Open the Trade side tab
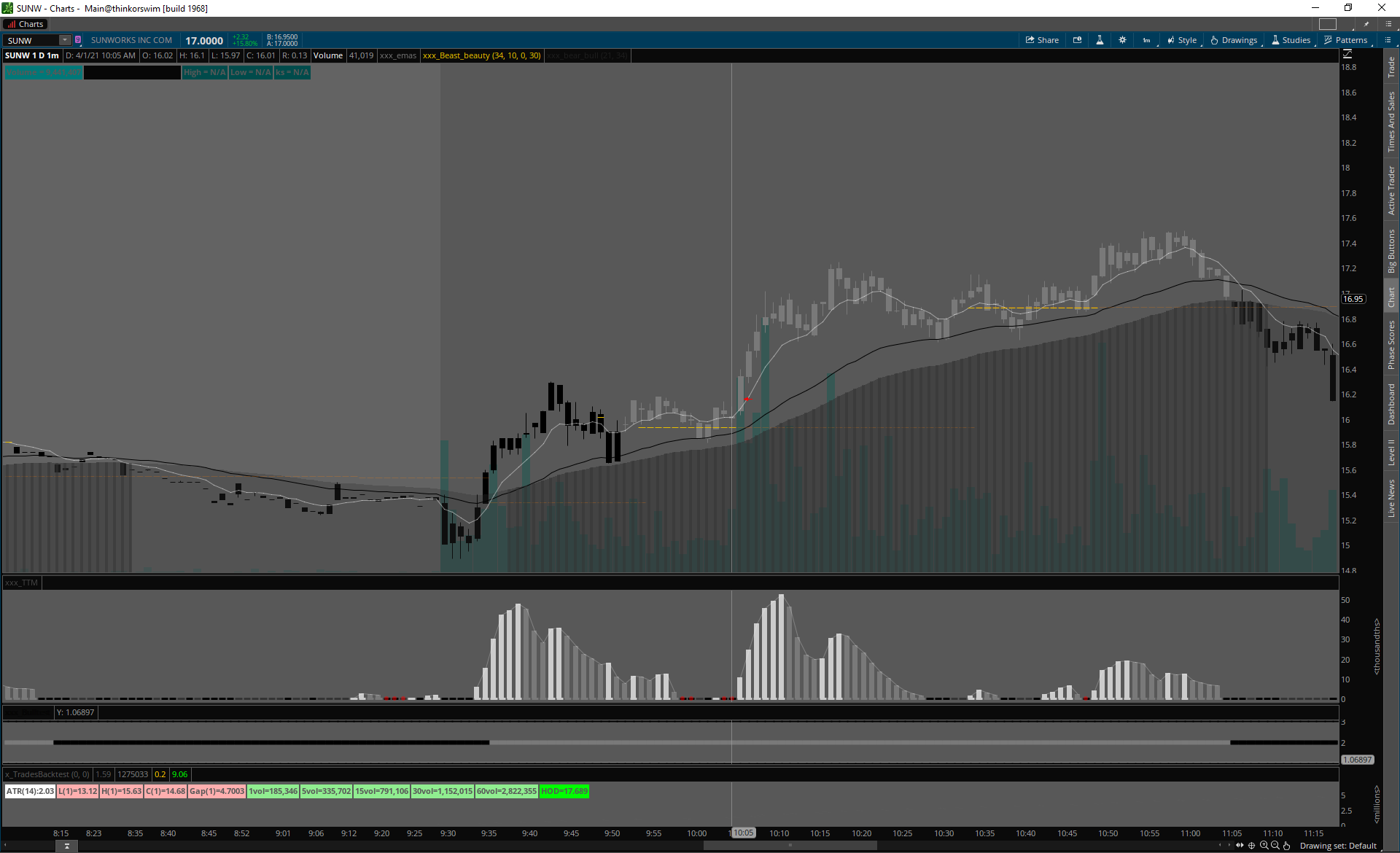1400x853 pixels. tap(1391, 67)
